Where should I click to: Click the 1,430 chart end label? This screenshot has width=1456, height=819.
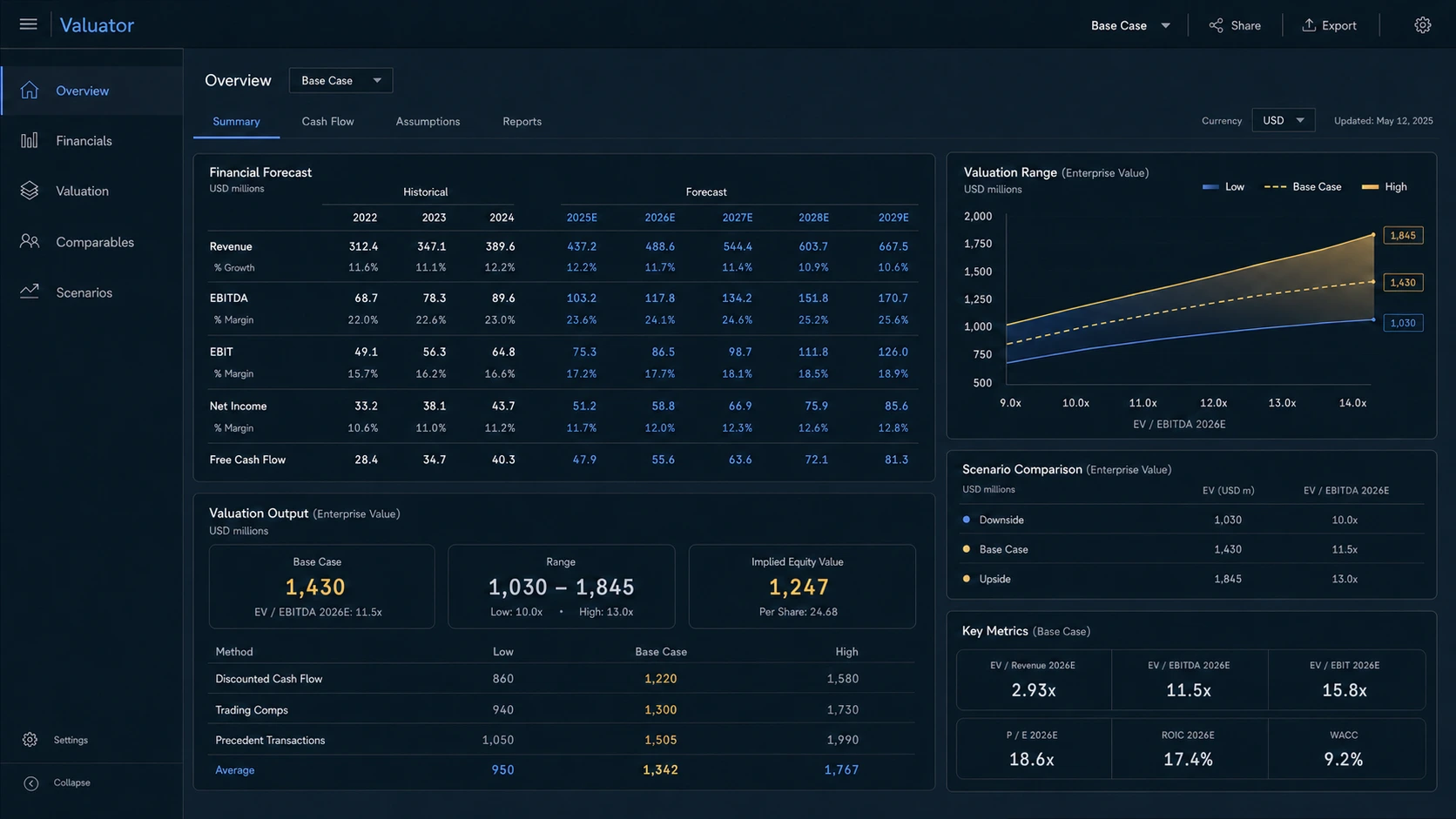1403,282
